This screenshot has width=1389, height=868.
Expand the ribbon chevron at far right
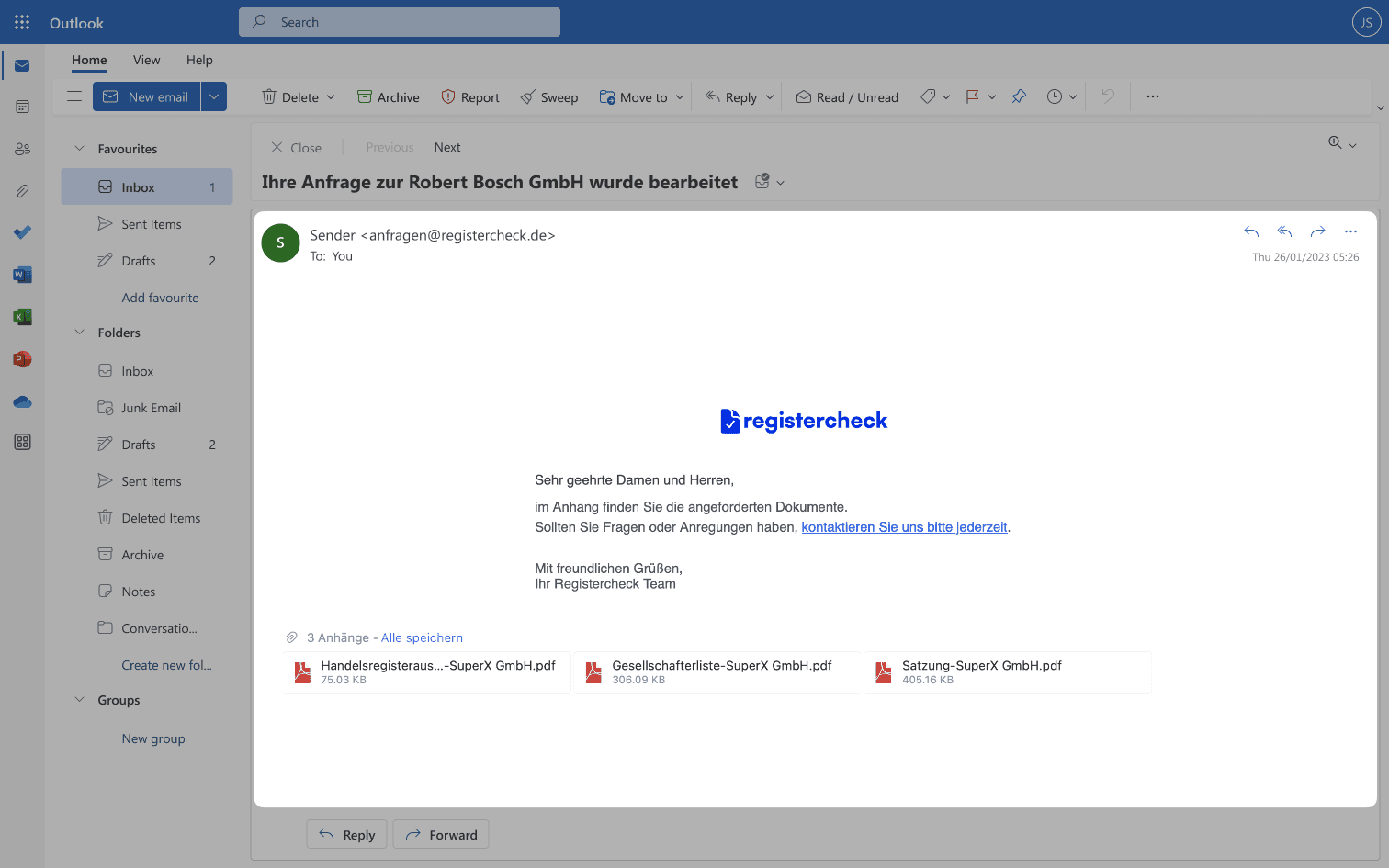coord(1380,108)
